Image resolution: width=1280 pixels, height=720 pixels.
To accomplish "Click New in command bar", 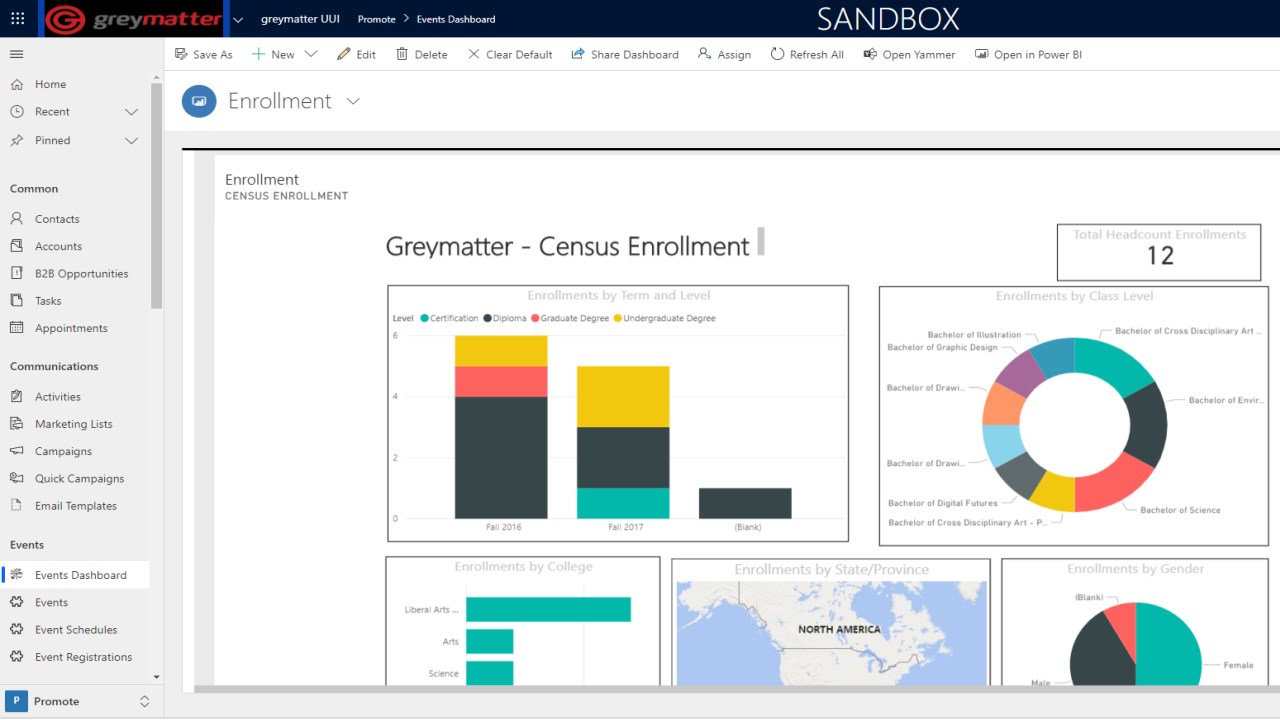I will pos(273,54).
